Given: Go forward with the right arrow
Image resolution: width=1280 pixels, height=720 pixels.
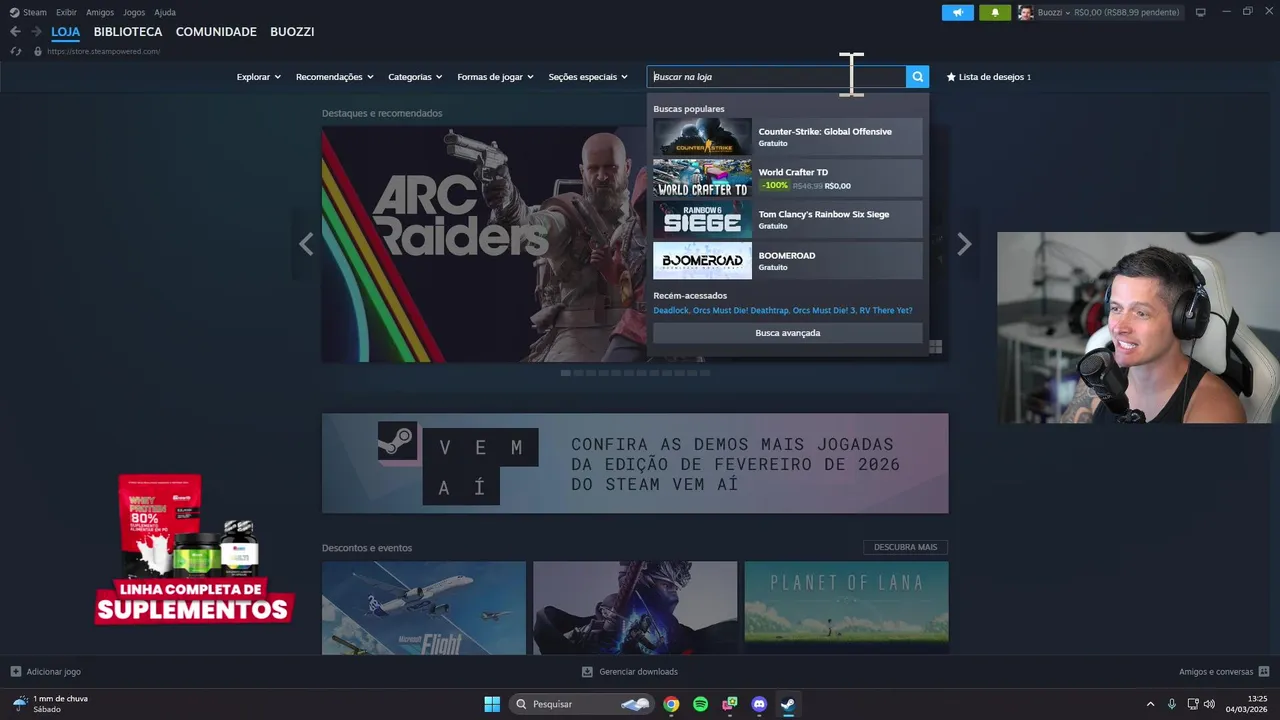Looking at the screenshot, I should [36, 32].
